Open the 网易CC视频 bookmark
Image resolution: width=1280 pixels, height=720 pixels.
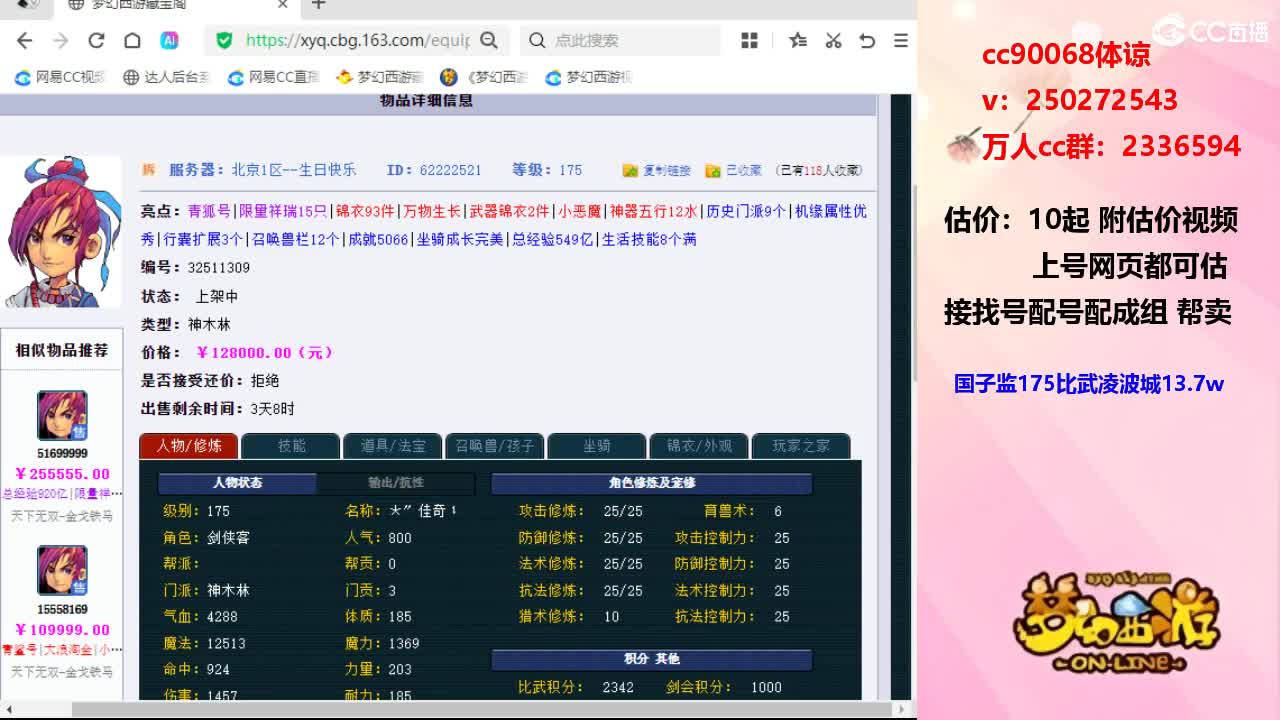(x=60, y=77)
